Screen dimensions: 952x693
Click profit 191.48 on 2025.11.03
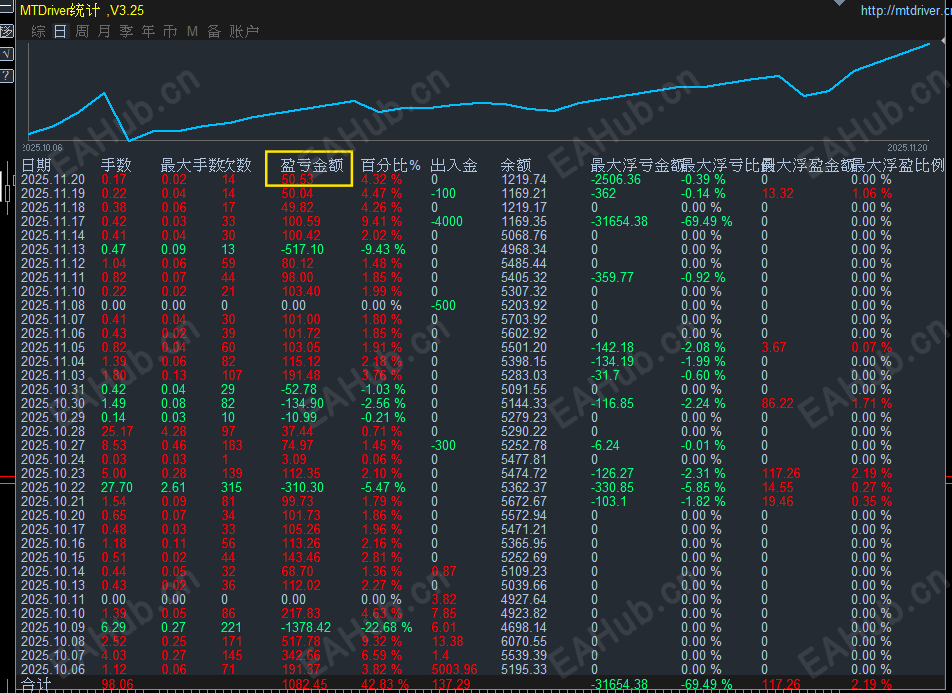pyautogui.click(x=301, y=375)
